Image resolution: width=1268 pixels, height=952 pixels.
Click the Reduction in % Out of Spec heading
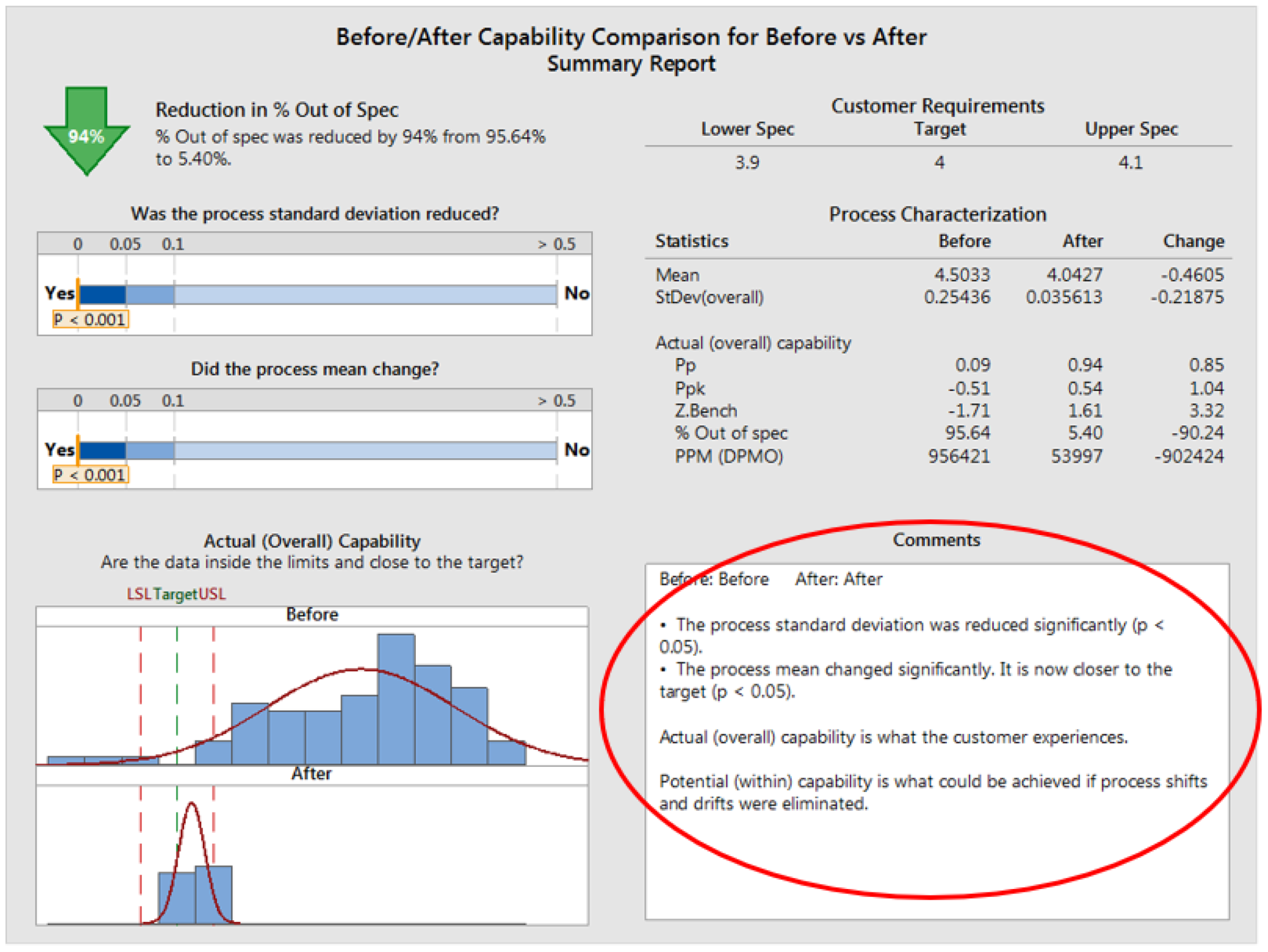276,110
